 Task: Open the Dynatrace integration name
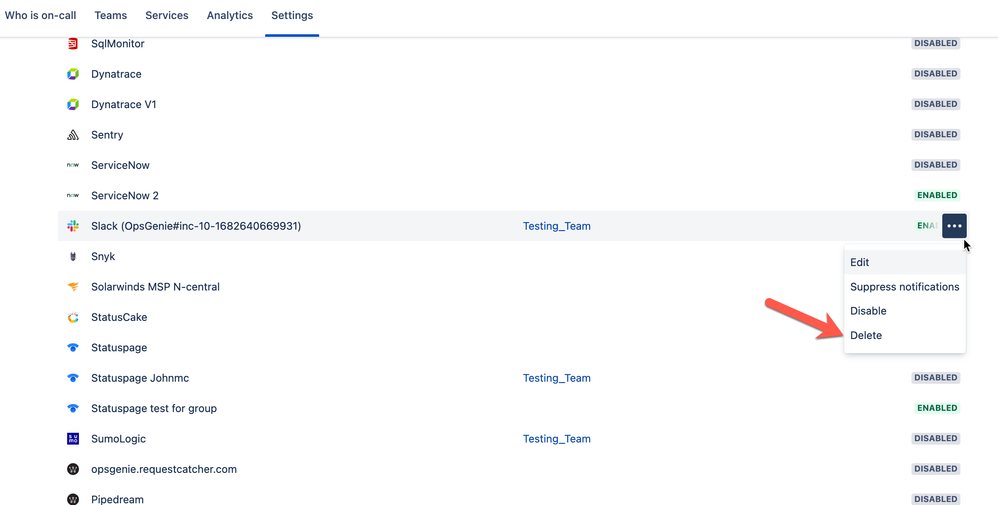(x=116, y=74)
